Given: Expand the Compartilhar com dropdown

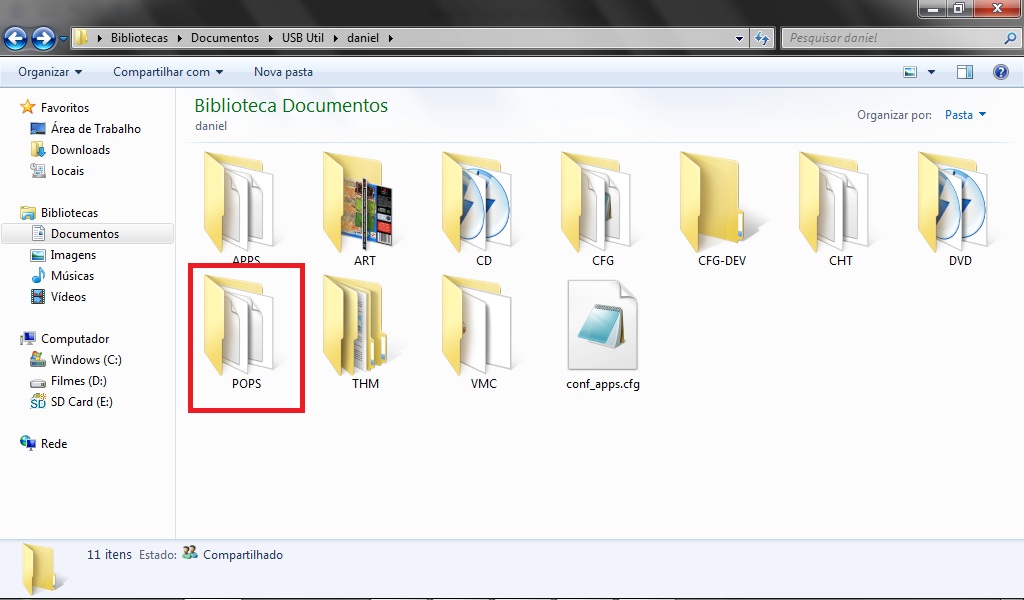Looking at the screenshot, I should click(x=168, y=72).
